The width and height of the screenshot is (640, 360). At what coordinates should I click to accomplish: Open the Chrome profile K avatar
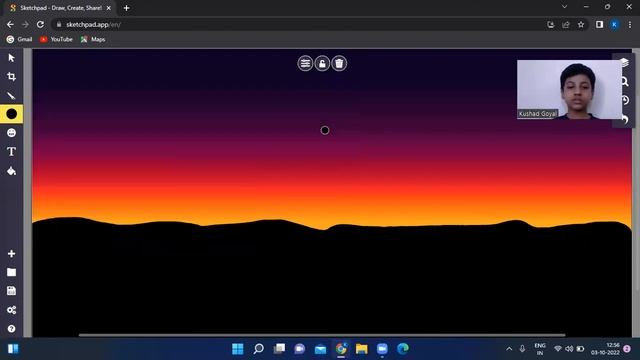click(614, 24)
